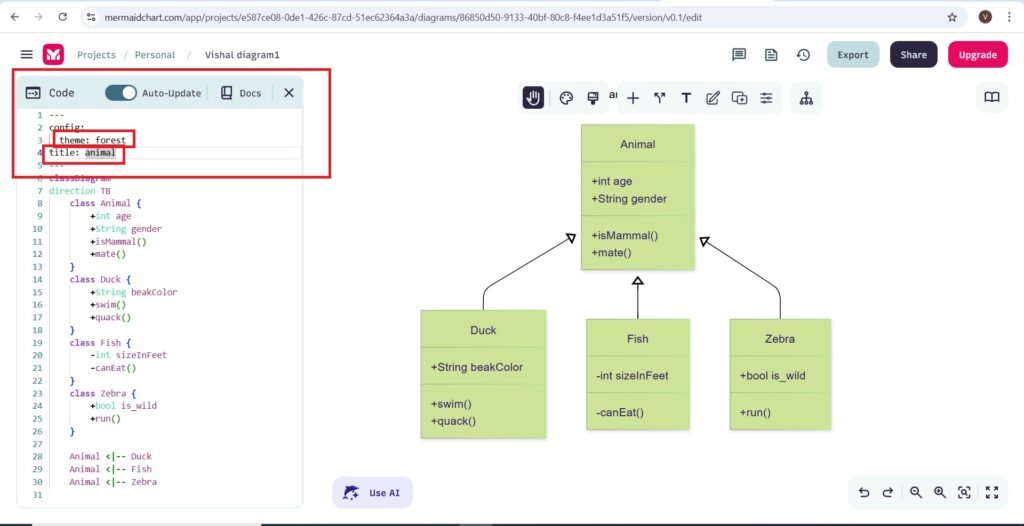Open the comments speech bubble icon
Screen dimensions: 1024x526
[739, 55]
